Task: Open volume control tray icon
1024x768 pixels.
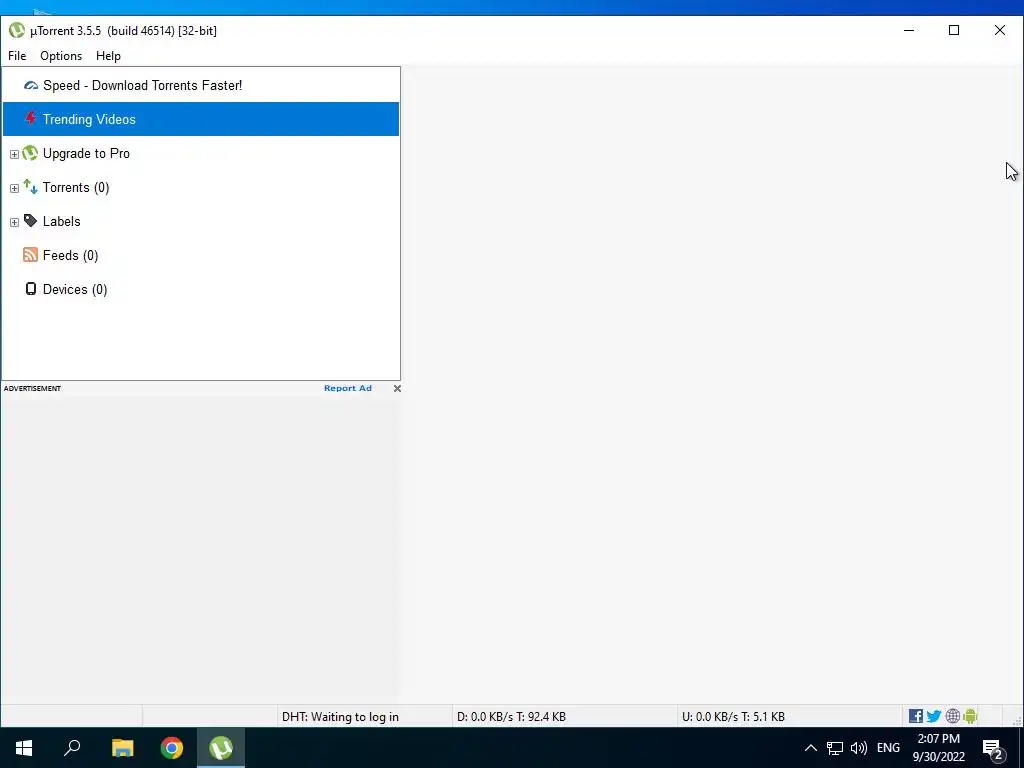Action: tap(859, 748)
